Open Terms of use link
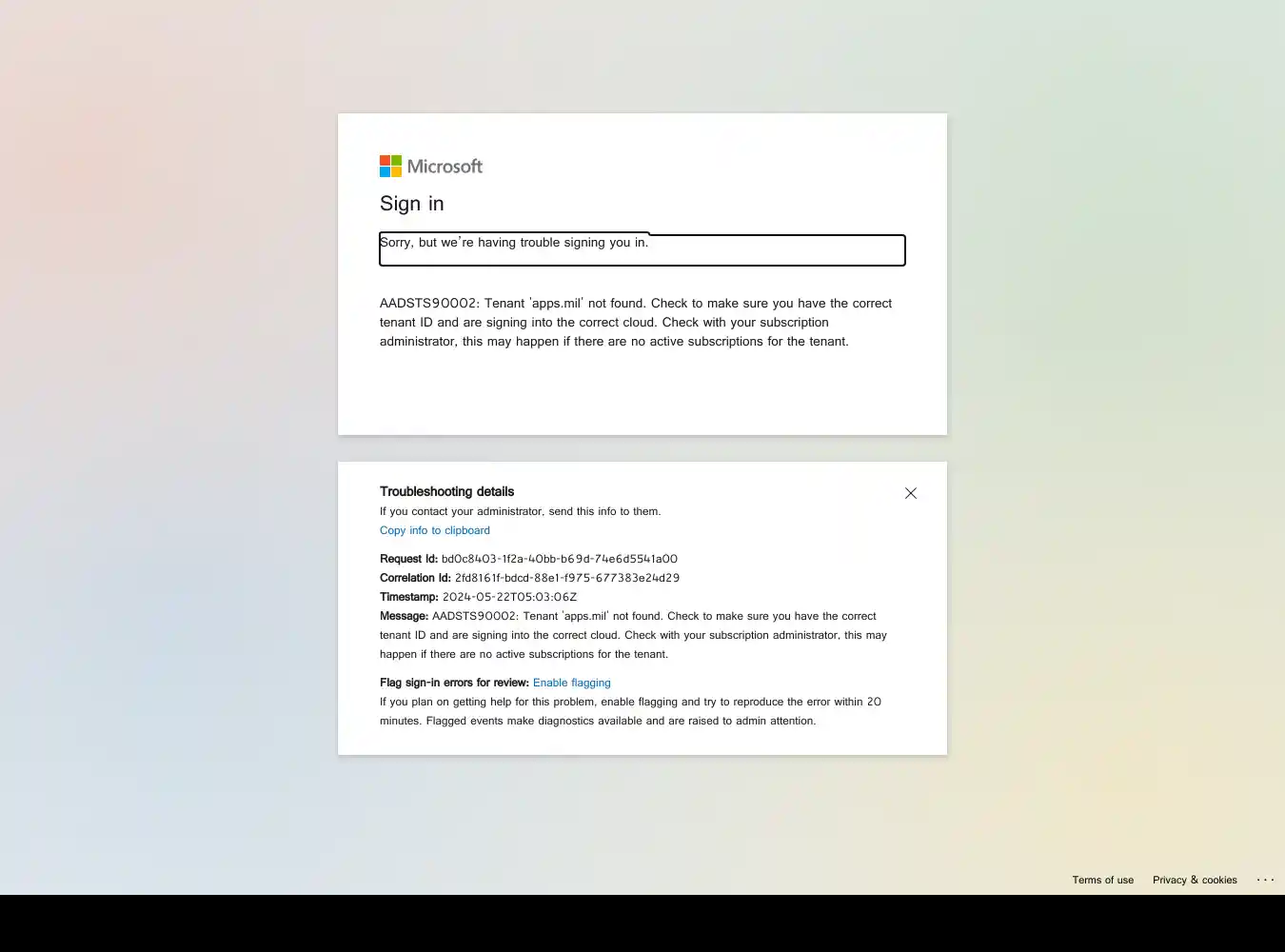Screen dimensions: 1285x952 point(1103,880)
